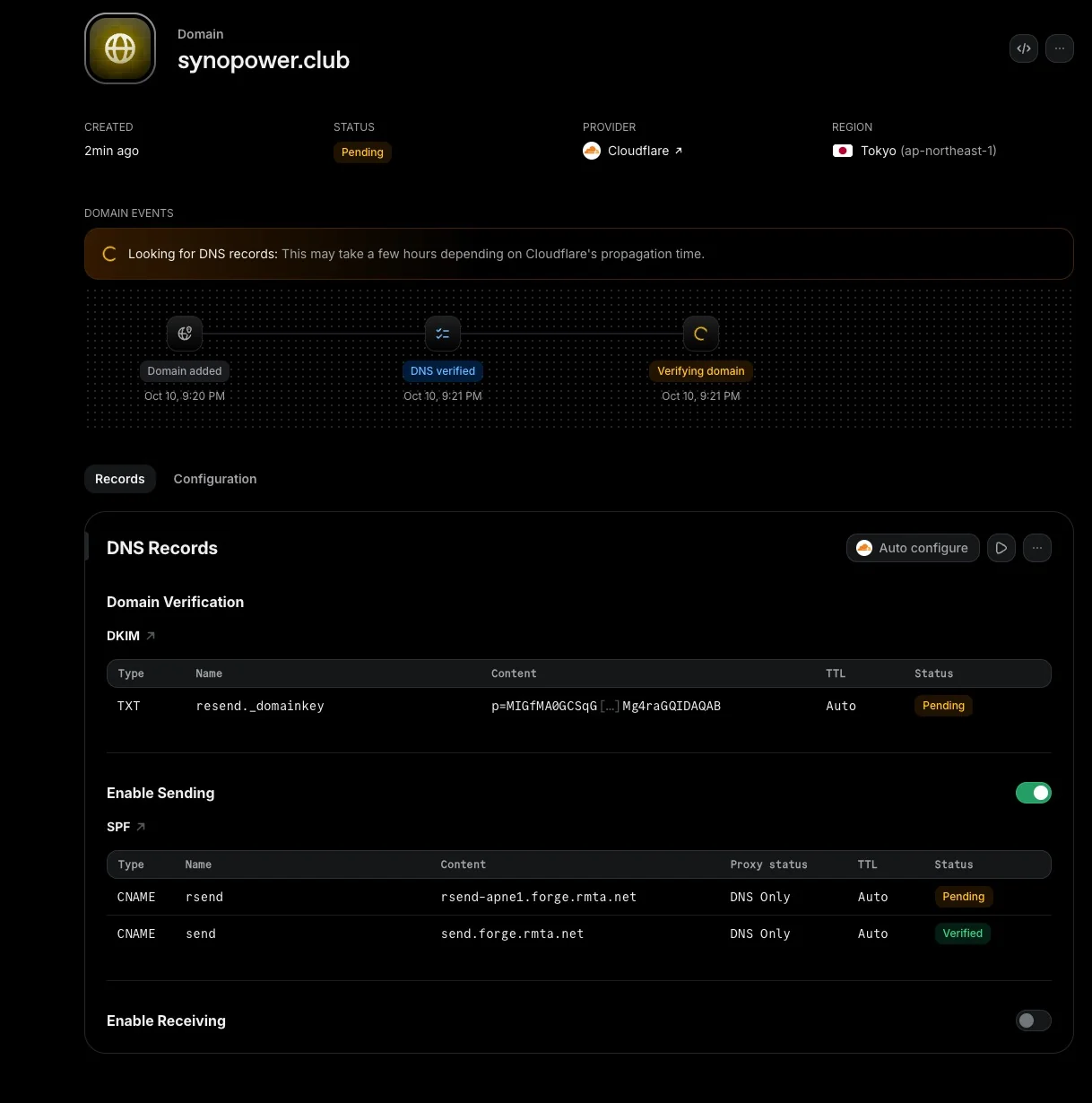The height and width of the screenshot is (1103, 1092).
Task: Click the TXT type cell in DKIM table
Action: (x=129, y=706)
